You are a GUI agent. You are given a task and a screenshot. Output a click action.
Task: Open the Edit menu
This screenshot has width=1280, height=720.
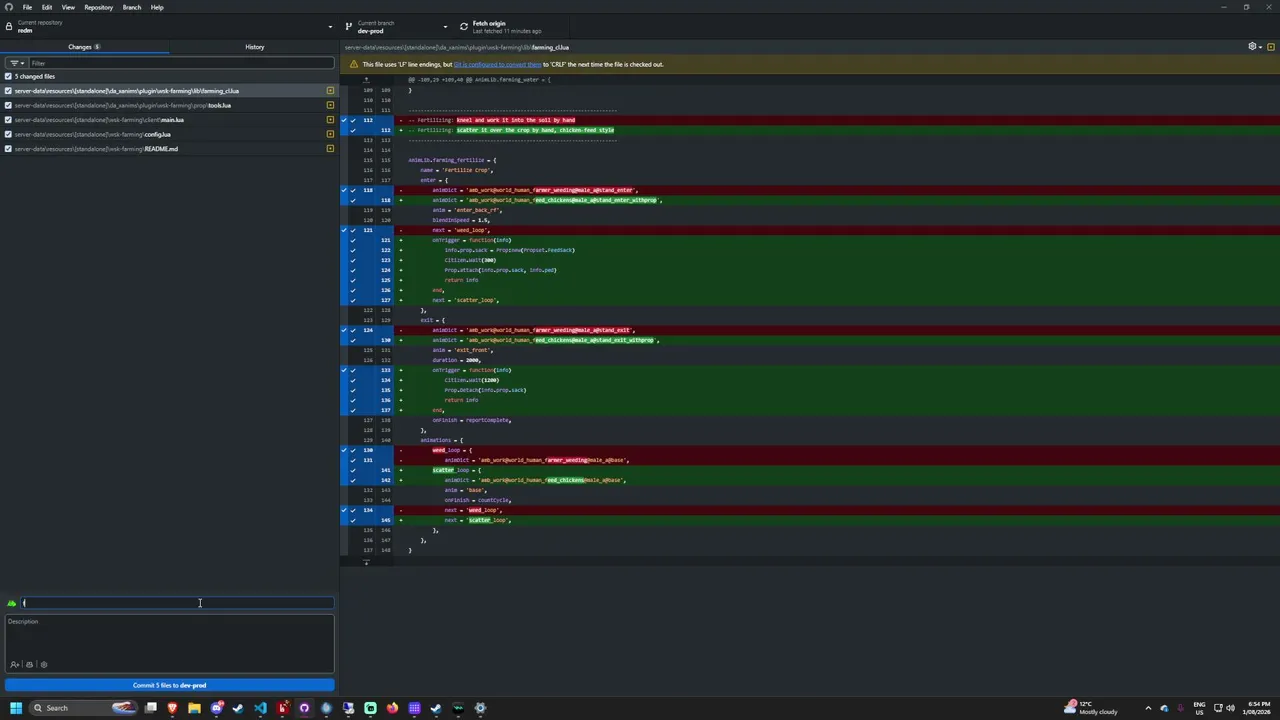tap(47, 7)
